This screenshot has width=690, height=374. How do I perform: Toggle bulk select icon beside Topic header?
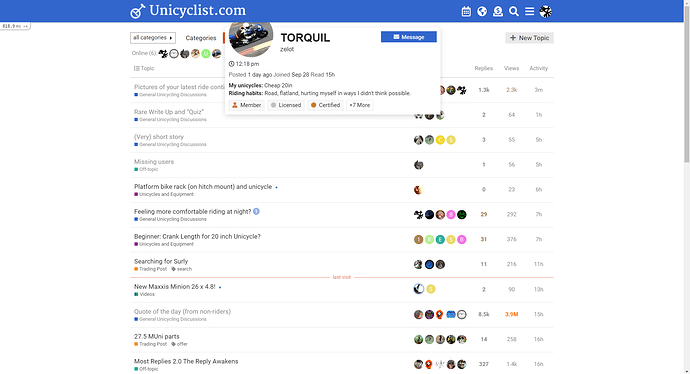pos(136,68)
